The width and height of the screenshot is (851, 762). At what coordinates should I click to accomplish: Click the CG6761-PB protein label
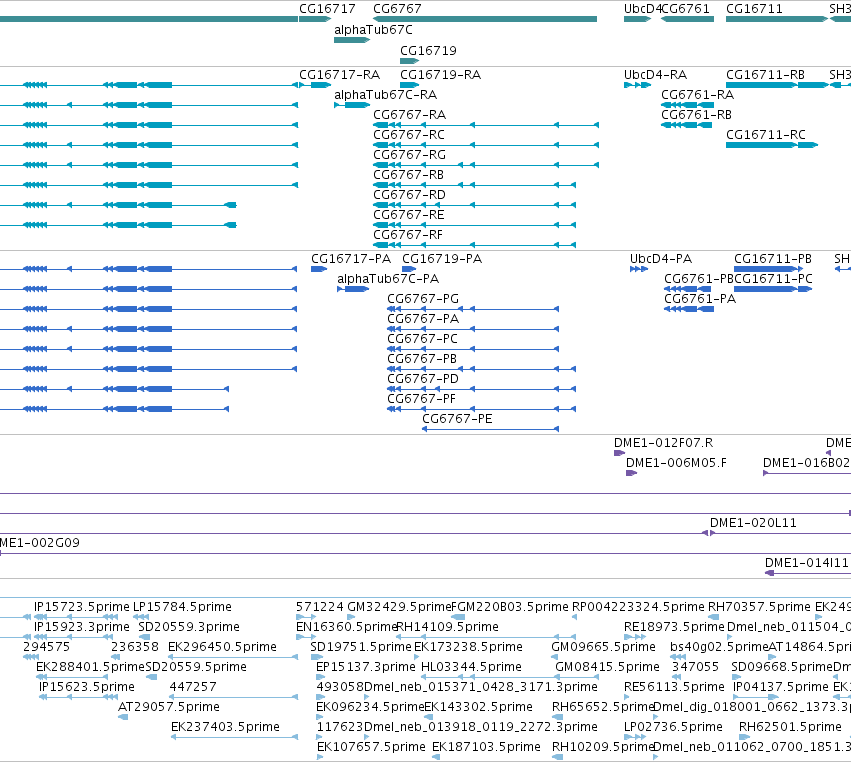pos(699,278)
